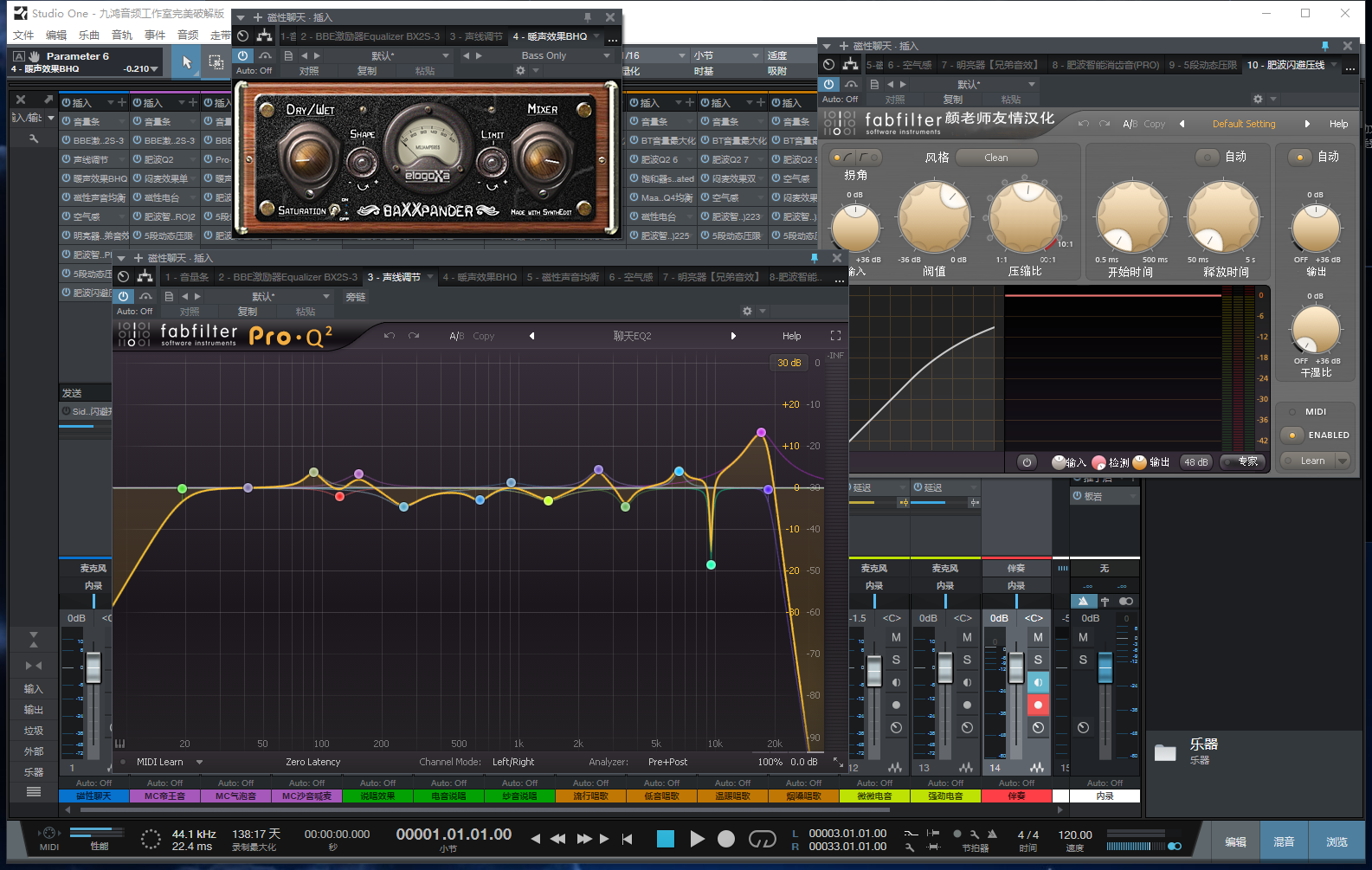The height and width of the screenshot is (870, 1372).
Task: Mute the 伴奏 channel
Action: coord(1038,637)
